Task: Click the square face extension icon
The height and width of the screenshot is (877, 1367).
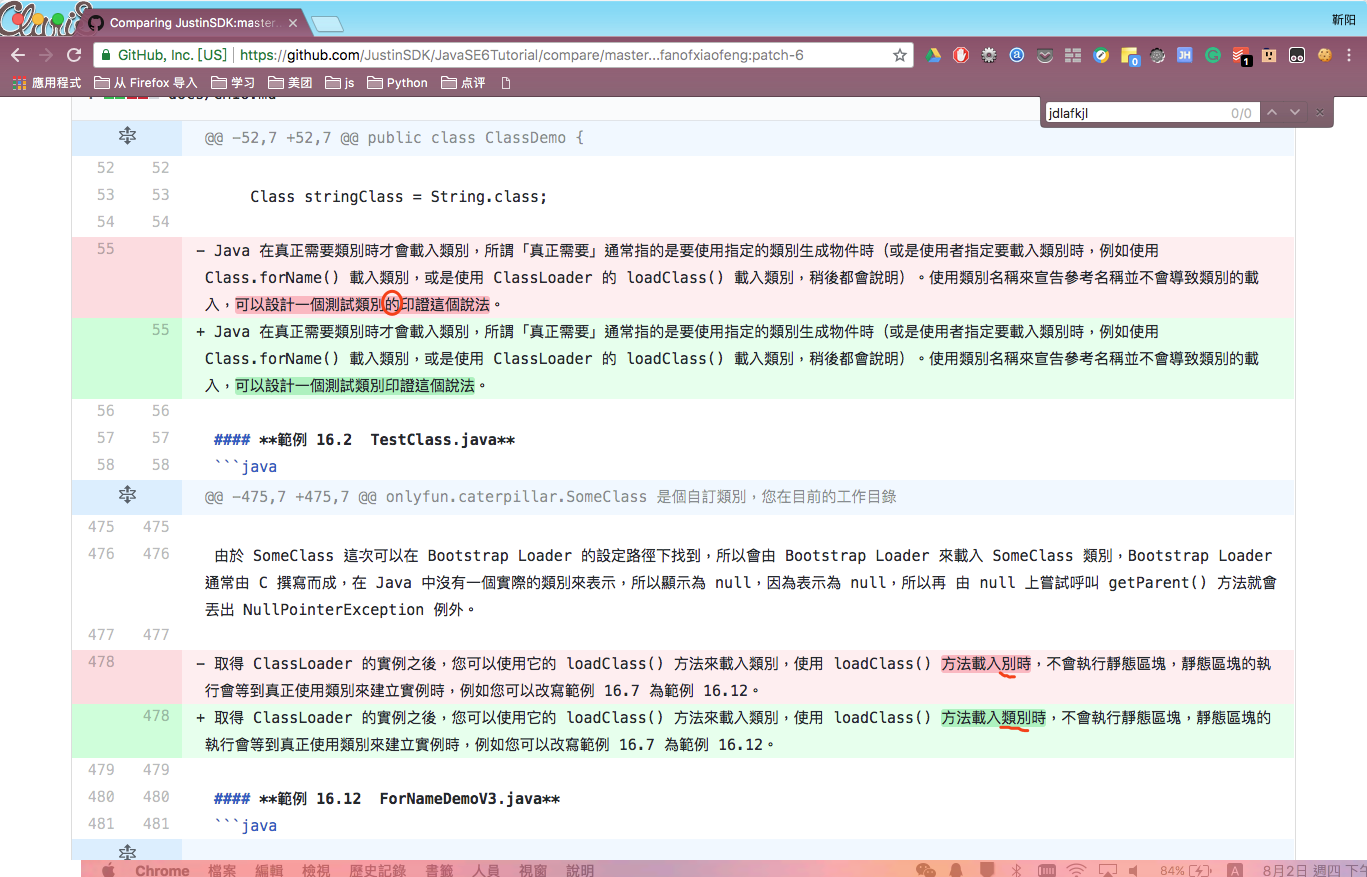Action: point(1269,56)
